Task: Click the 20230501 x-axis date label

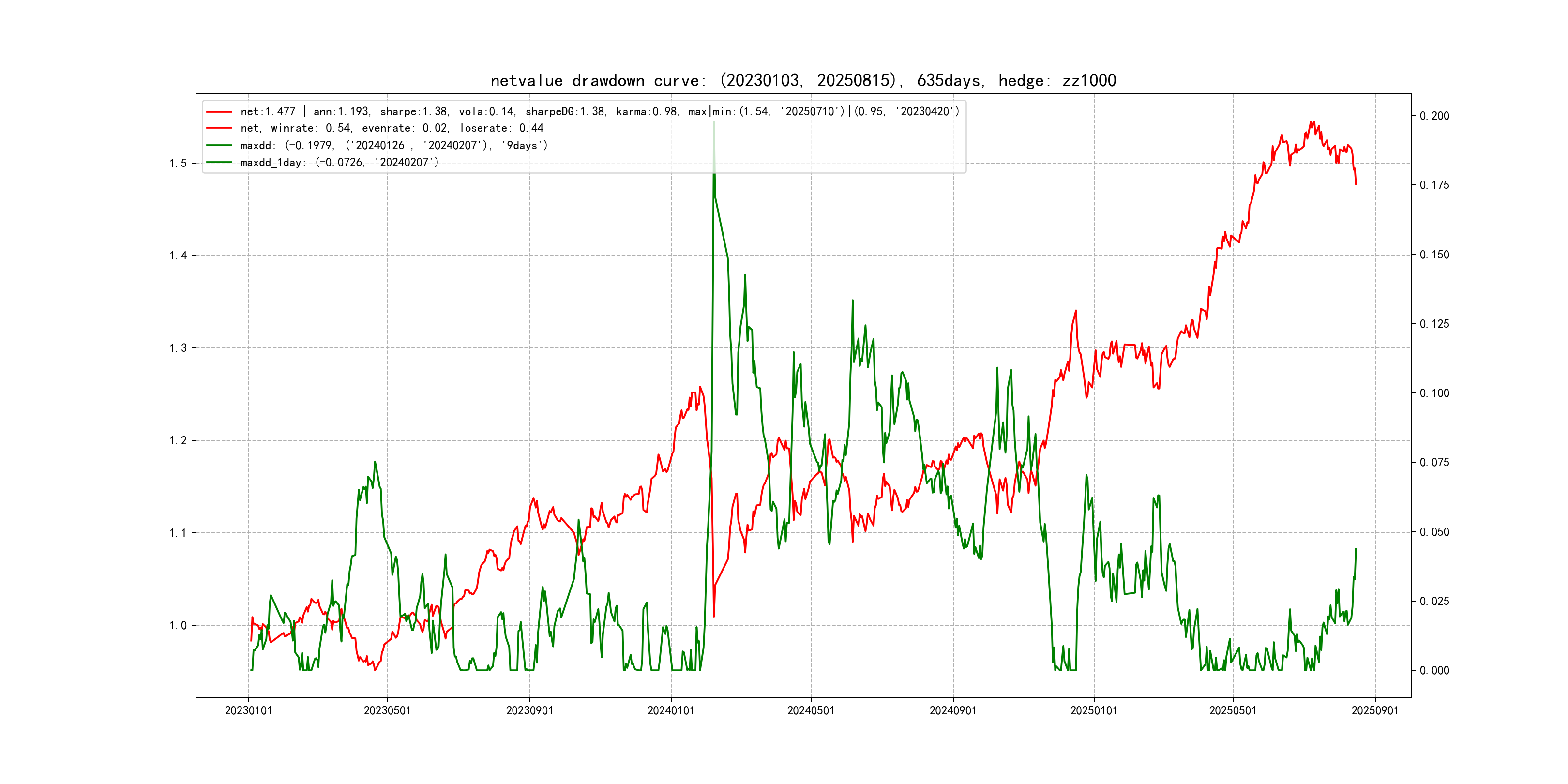Action: (x=387, y=711)
